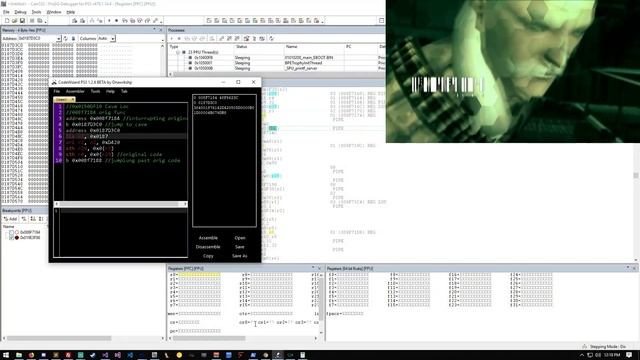Click the Add breakpoint button

(10, 219)
